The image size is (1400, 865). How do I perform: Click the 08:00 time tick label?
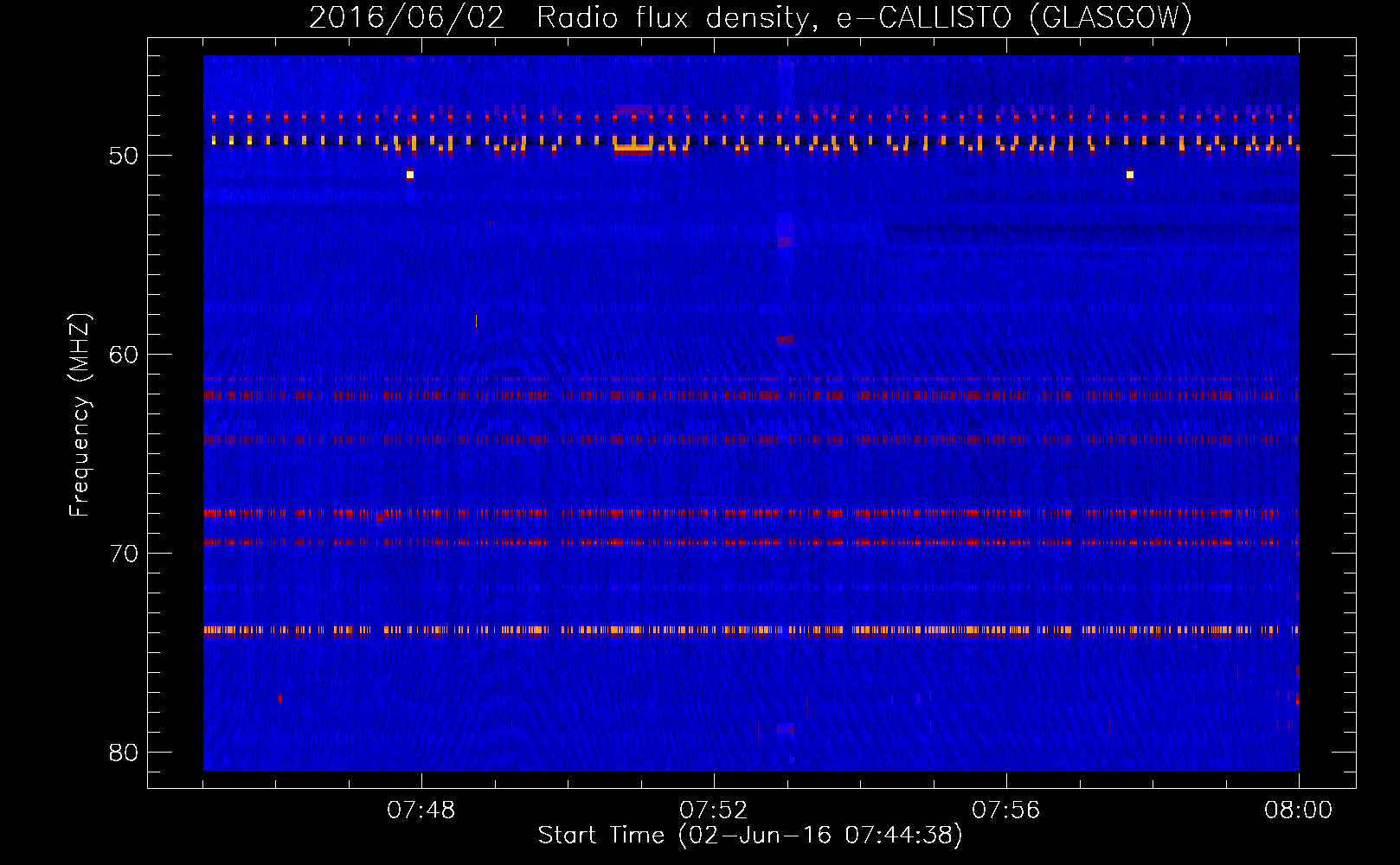[x=1298, y=811]
